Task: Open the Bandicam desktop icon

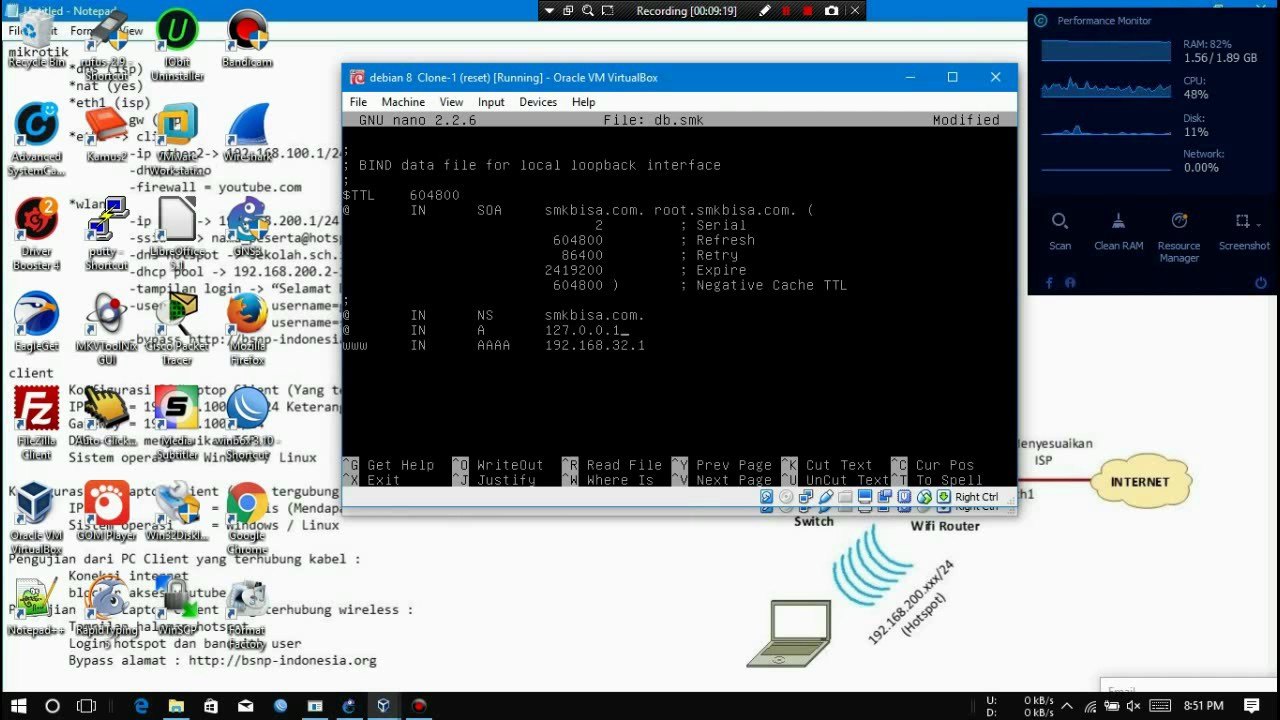Action: coord(247,40)
